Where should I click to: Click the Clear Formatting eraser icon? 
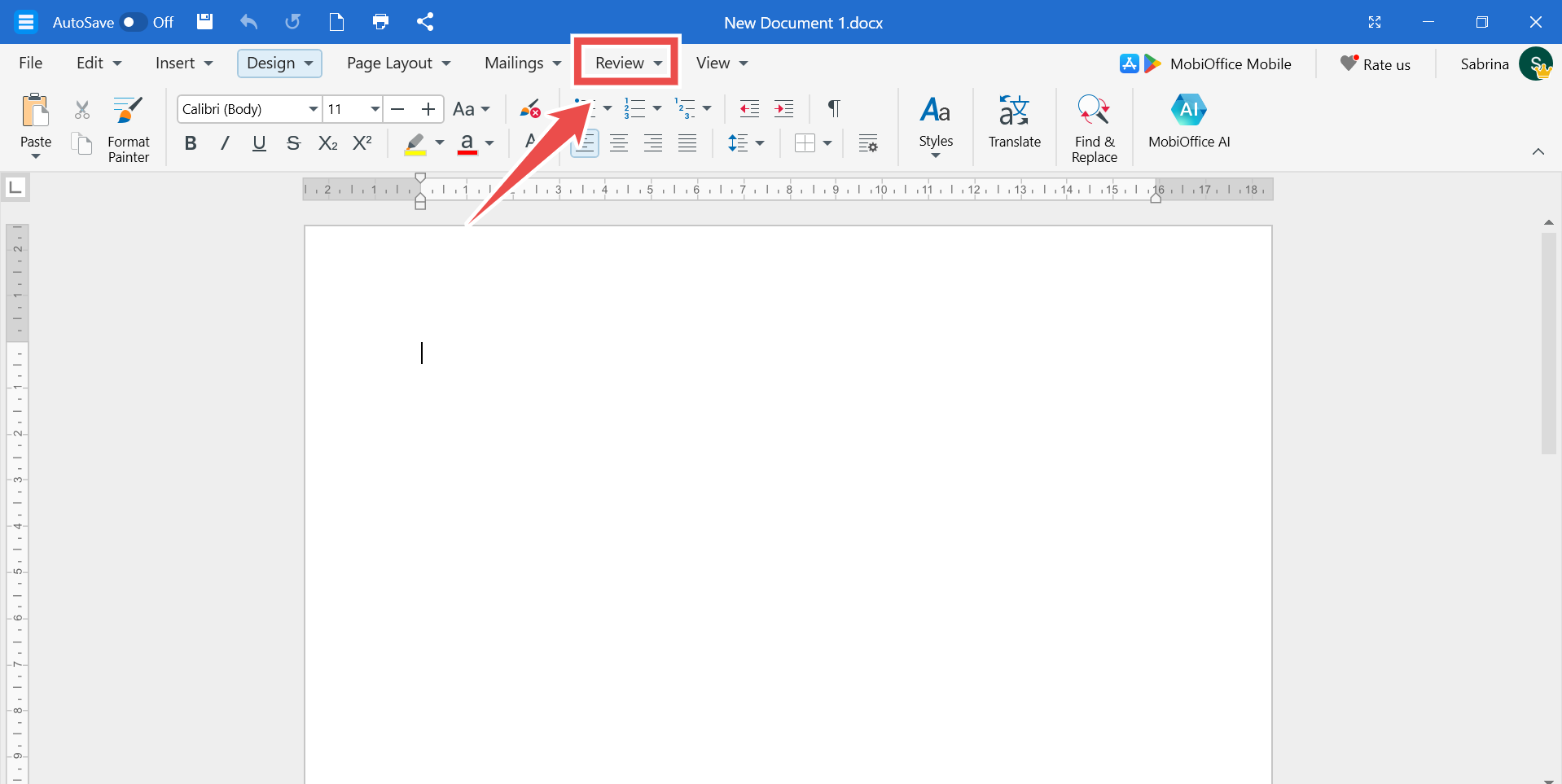pos(530,109)
